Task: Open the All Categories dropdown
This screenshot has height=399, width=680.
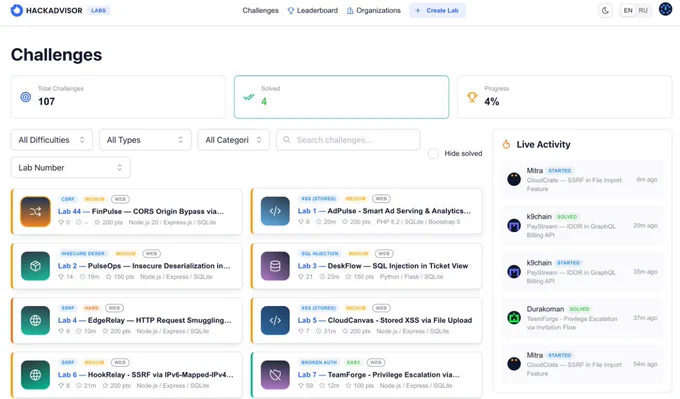Action: click(x=233, y=140)
